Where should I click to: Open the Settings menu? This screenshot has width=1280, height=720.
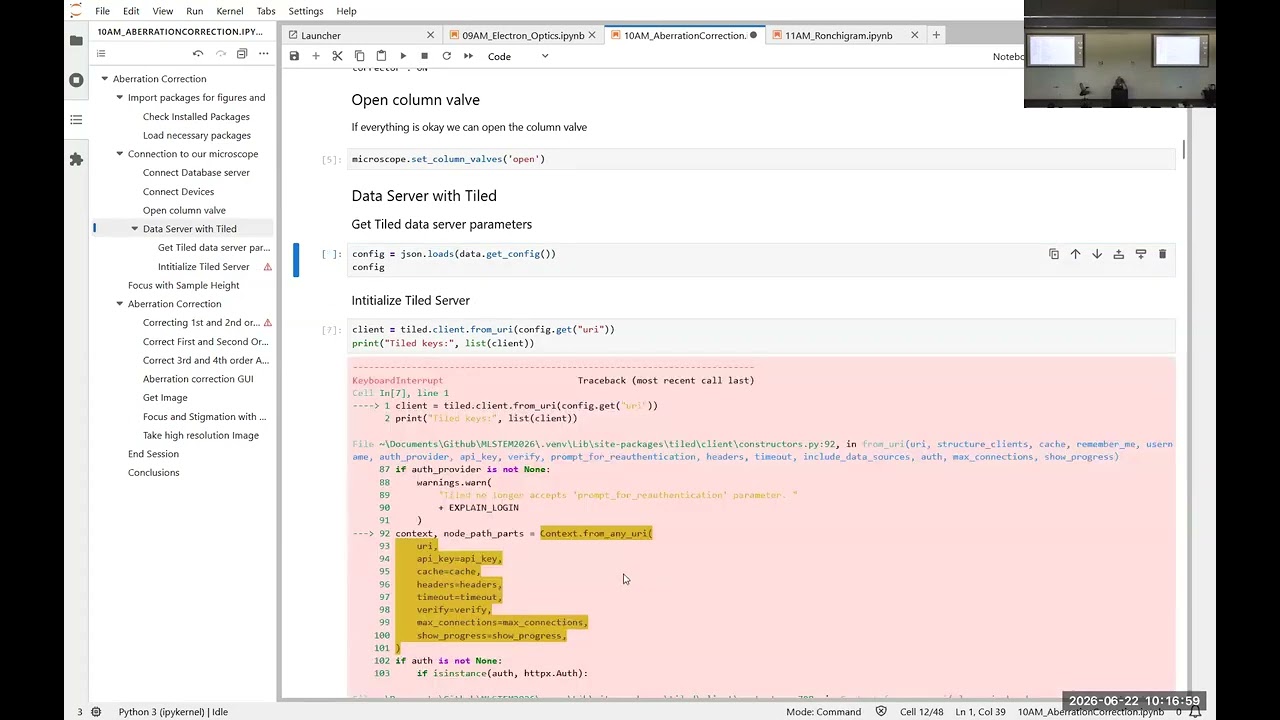[x=306, y=11]
